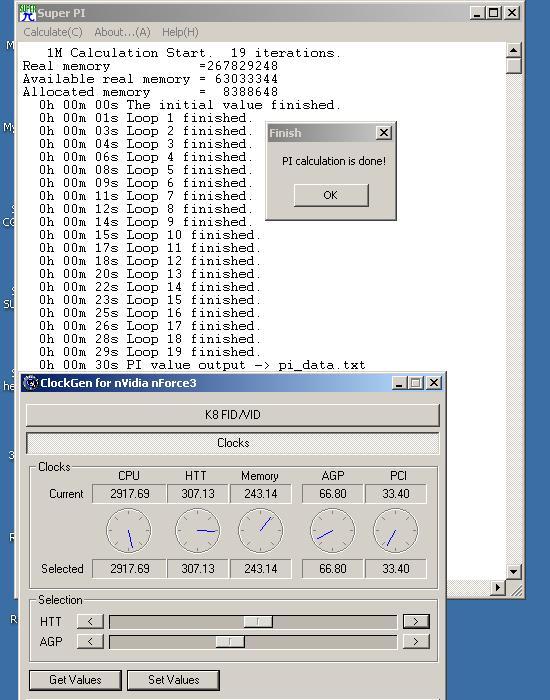The height and width of the screenshot is (700, 550).
Task: Click the Current CPU value 2917.69
Action: 129,494
